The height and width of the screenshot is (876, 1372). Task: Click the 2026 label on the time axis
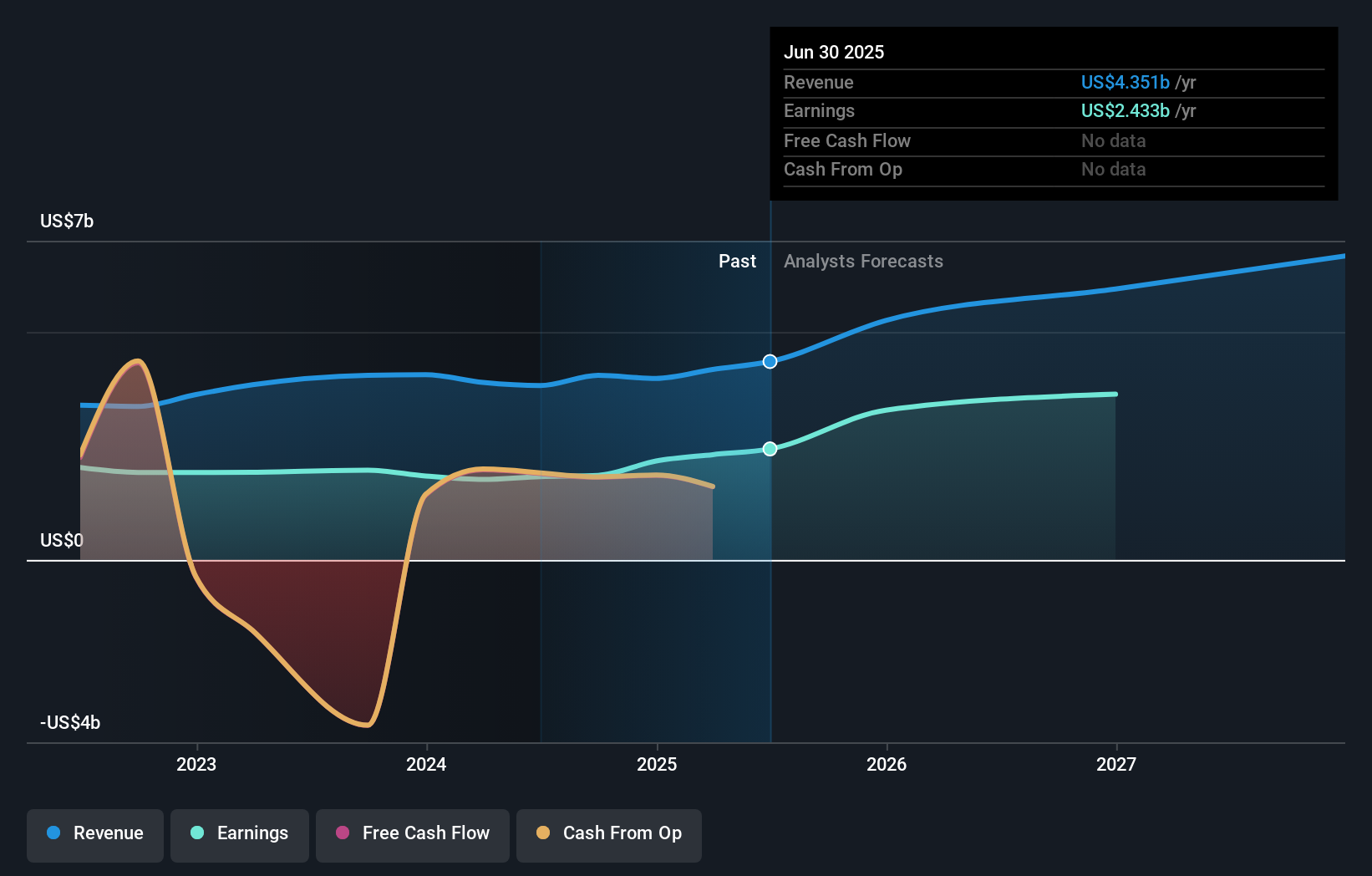pos(887,763)
